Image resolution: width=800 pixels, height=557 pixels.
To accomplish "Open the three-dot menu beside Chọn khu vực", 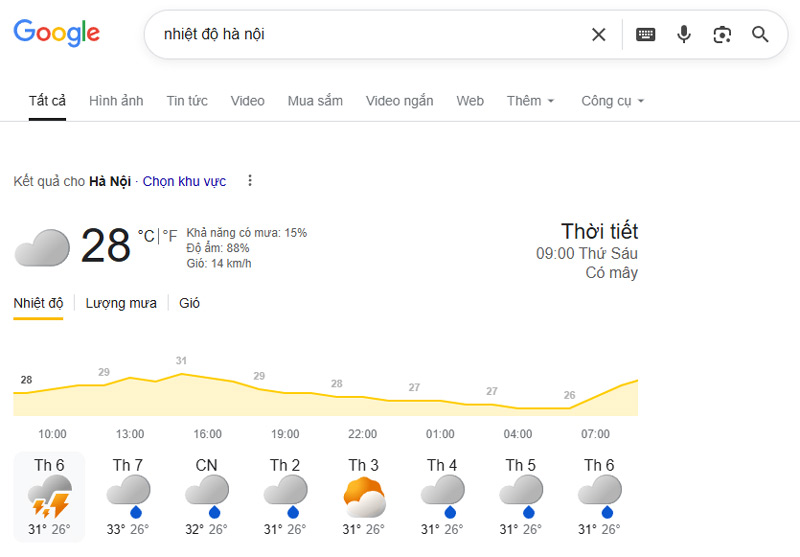I will [250, 181].
